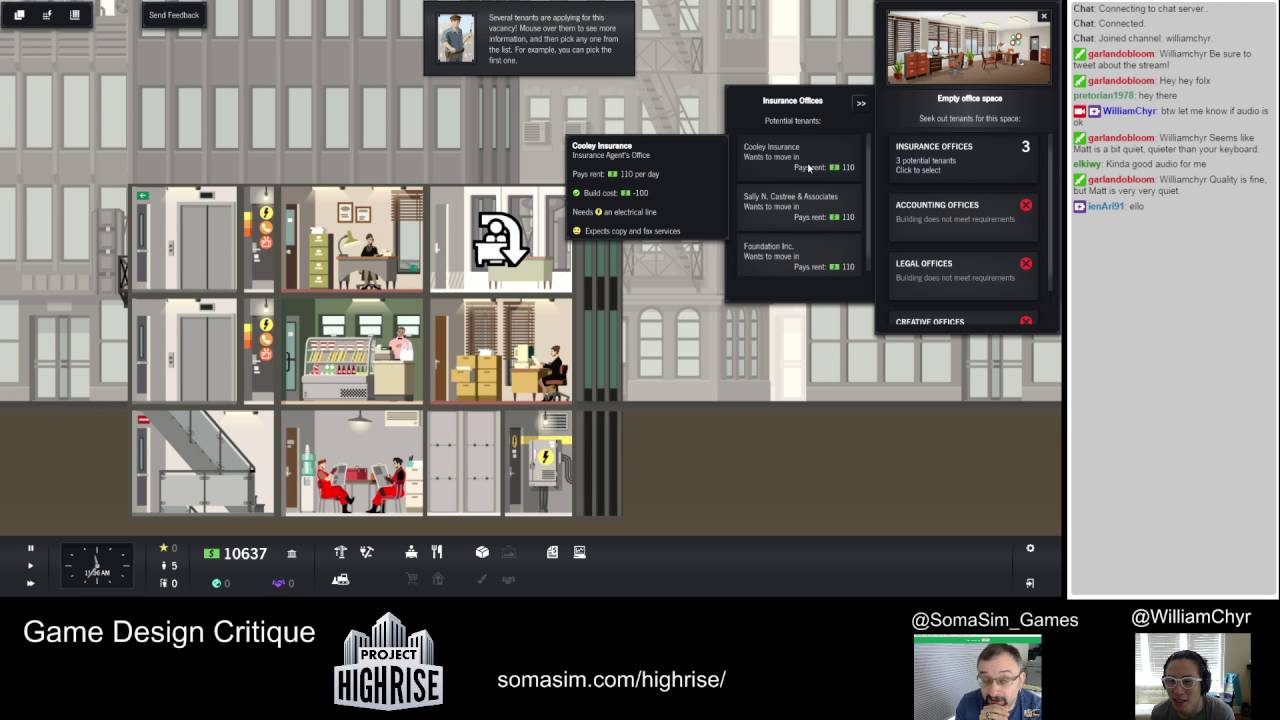Click 'Pays rent: 110 per day' text

pyautogui.click(x=616, y=174)
